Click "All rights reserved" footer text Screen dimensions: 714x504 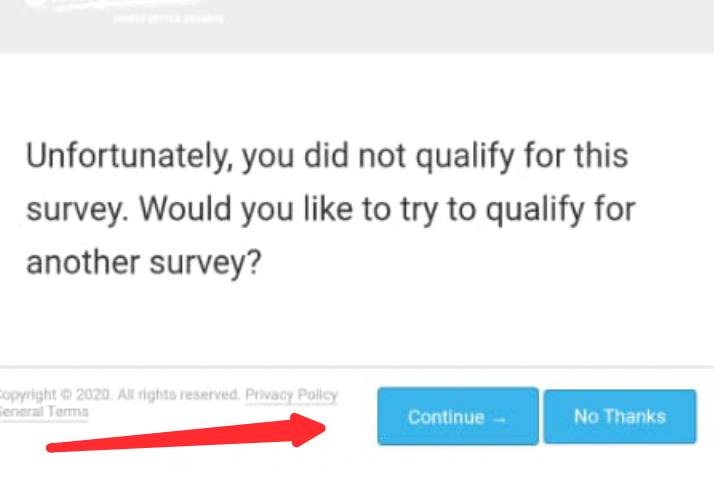click(179, 395)
